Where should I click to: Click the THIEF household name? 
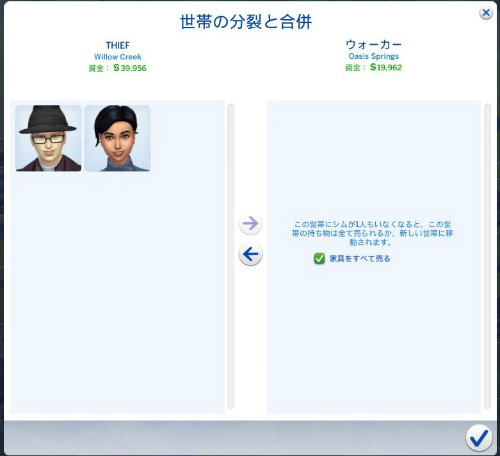click(x=117, y=45)
